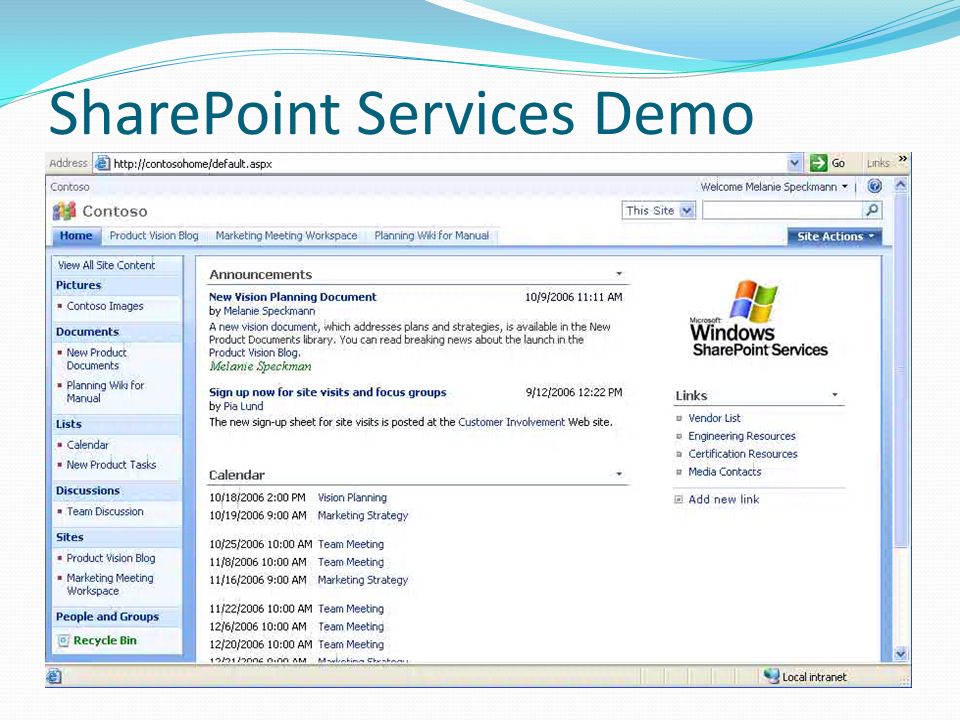
Task: Open Vendor List link
Action: click(714, 418)
